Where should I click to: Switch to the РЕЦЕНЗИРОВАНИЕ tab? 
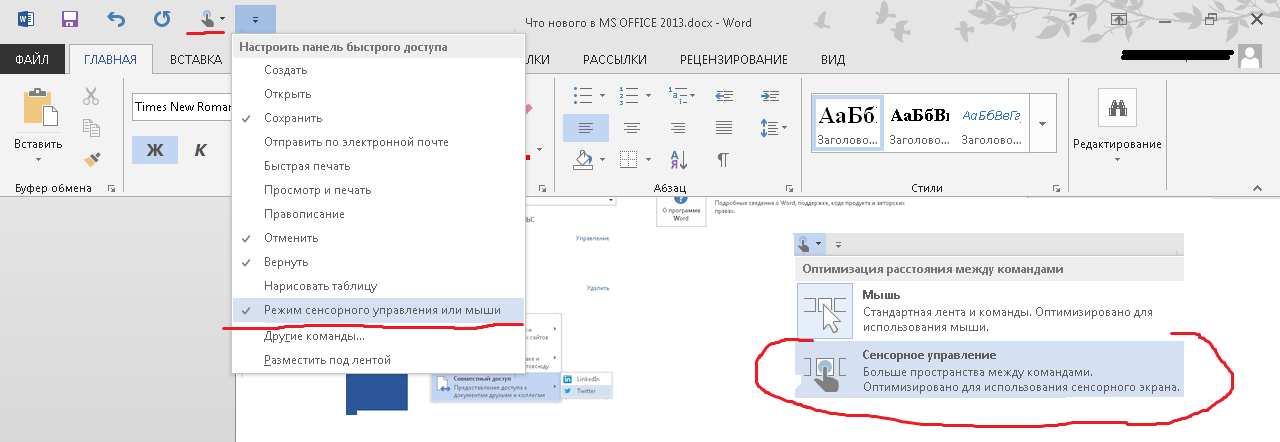(x=734, y=59)
